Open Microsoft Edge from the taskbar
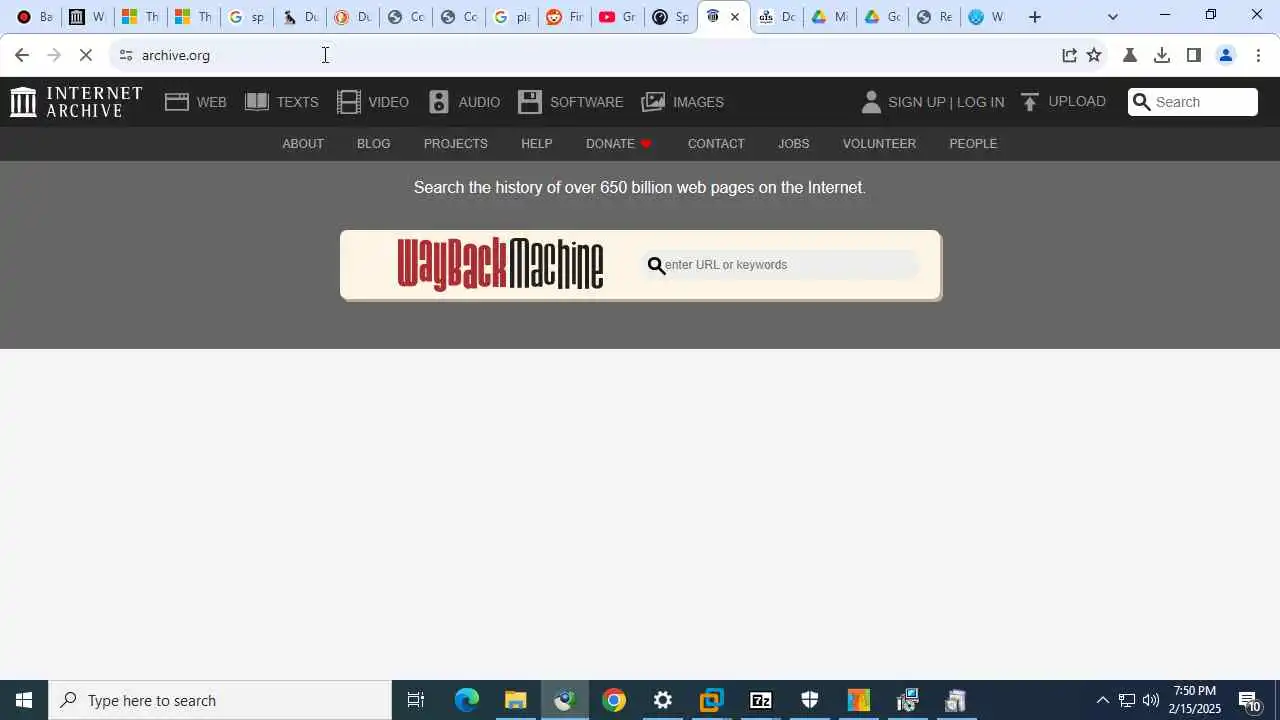The width and height of the screenshot is (1280, 720). (x=467, y=700)
